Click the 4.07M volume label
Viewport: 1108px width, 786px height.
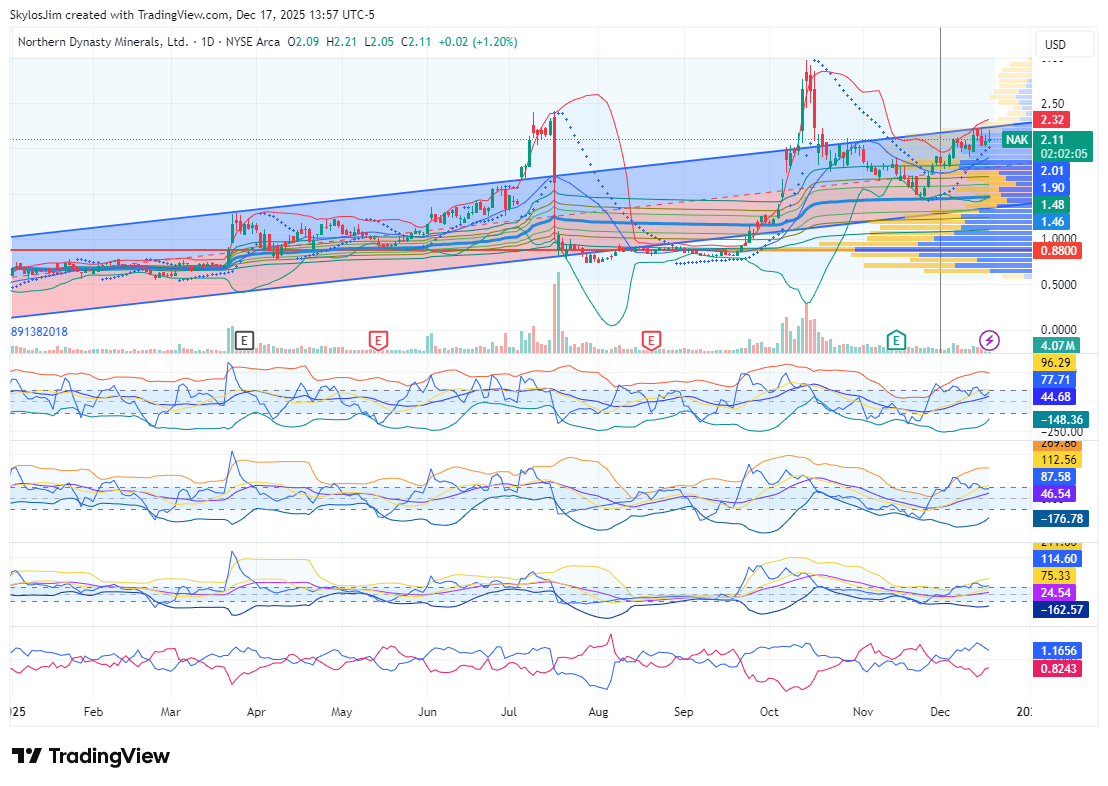pos(1056,346)
